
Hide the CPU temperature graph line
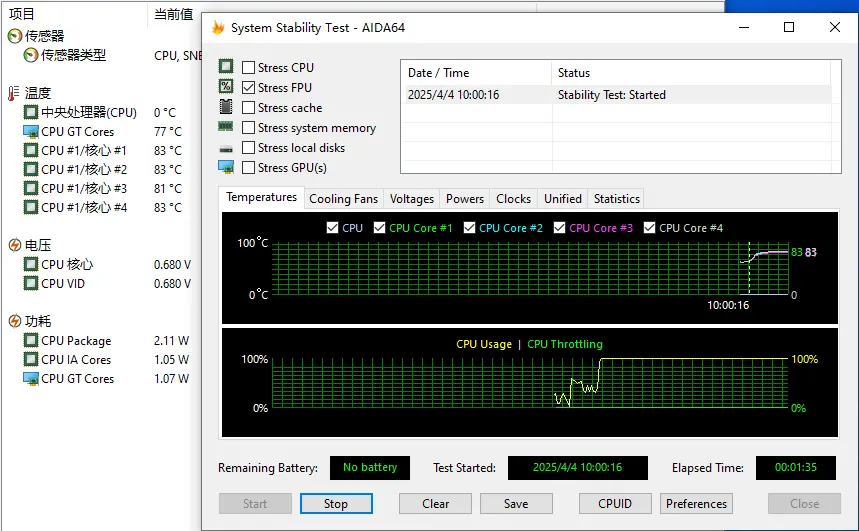pyautogui.click(x=332, y=227)
